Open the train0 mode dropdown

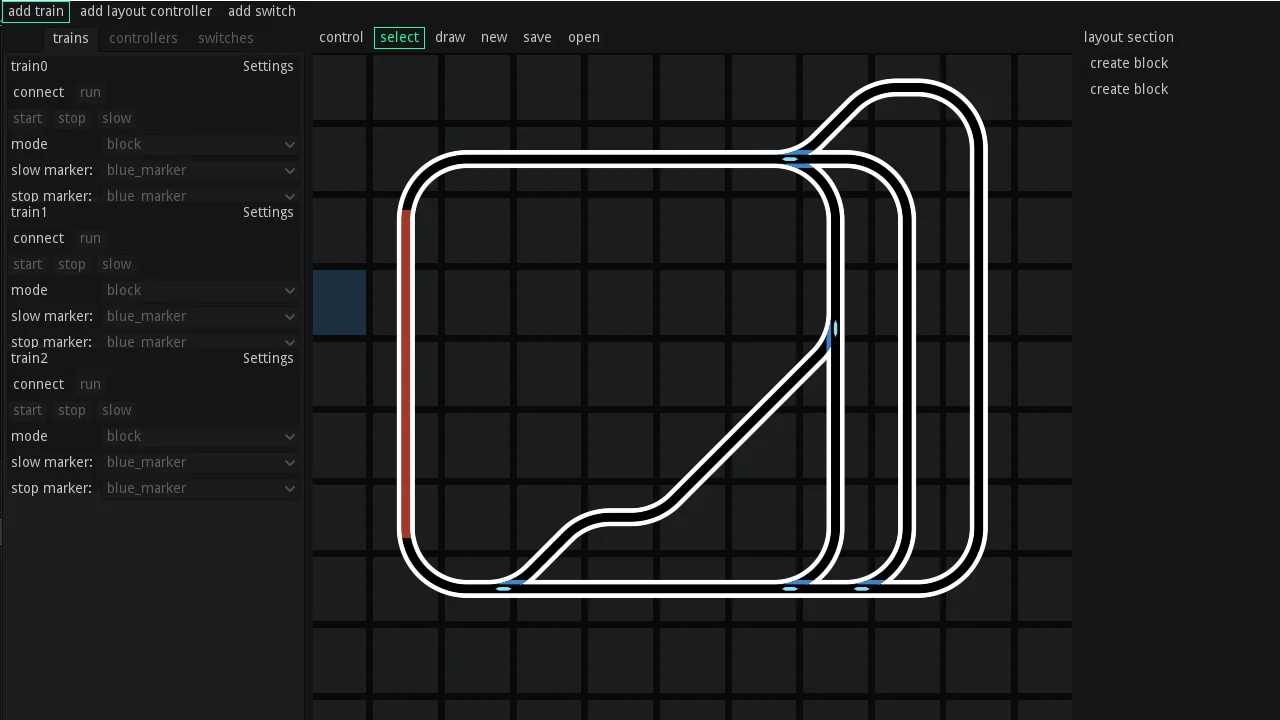click(x=200, y=144)
